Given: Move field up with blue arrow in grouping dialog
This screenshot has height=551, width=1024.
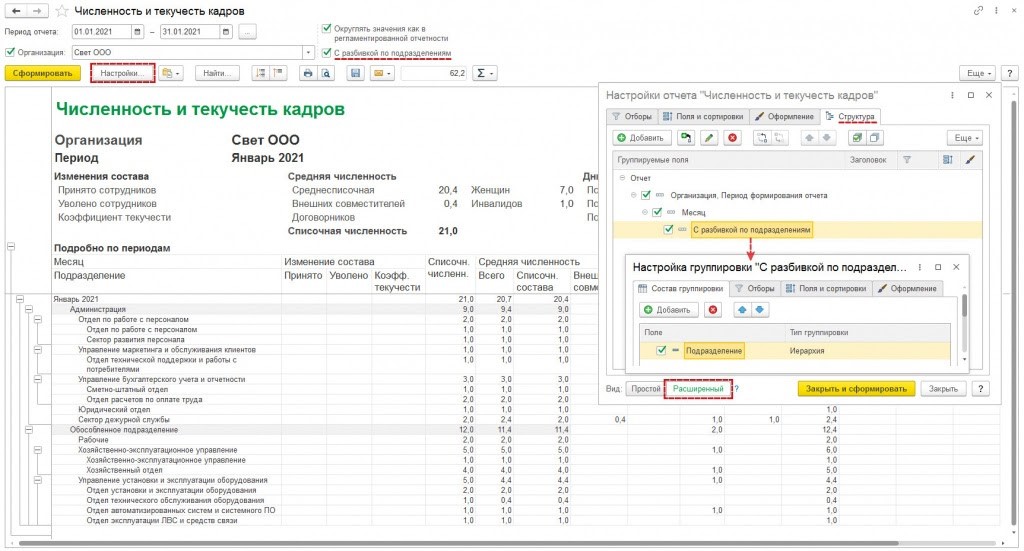Looking at the screenshot, I should pos(741,310).
